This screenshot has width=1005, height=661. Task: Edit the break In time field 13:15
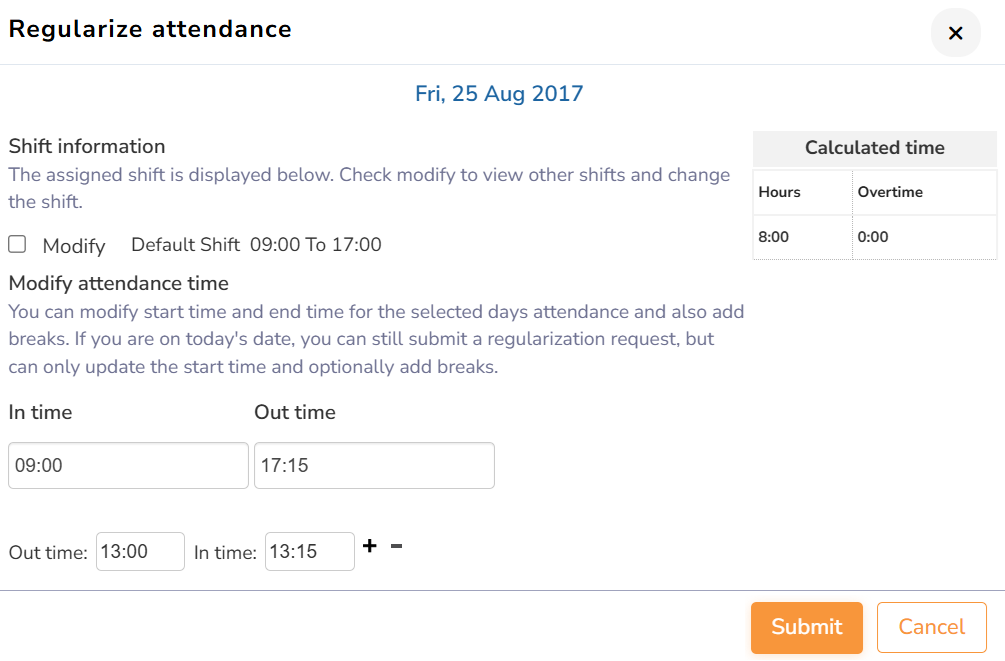coord(309,552)
